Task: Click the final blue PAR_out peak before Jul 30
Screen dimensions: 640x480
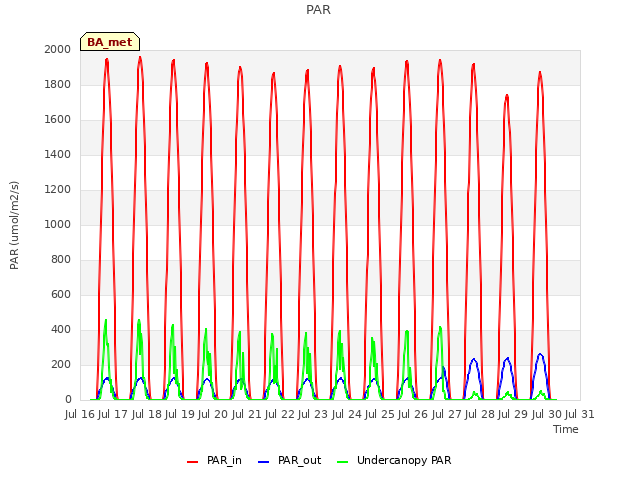Action: click(540, 355)
